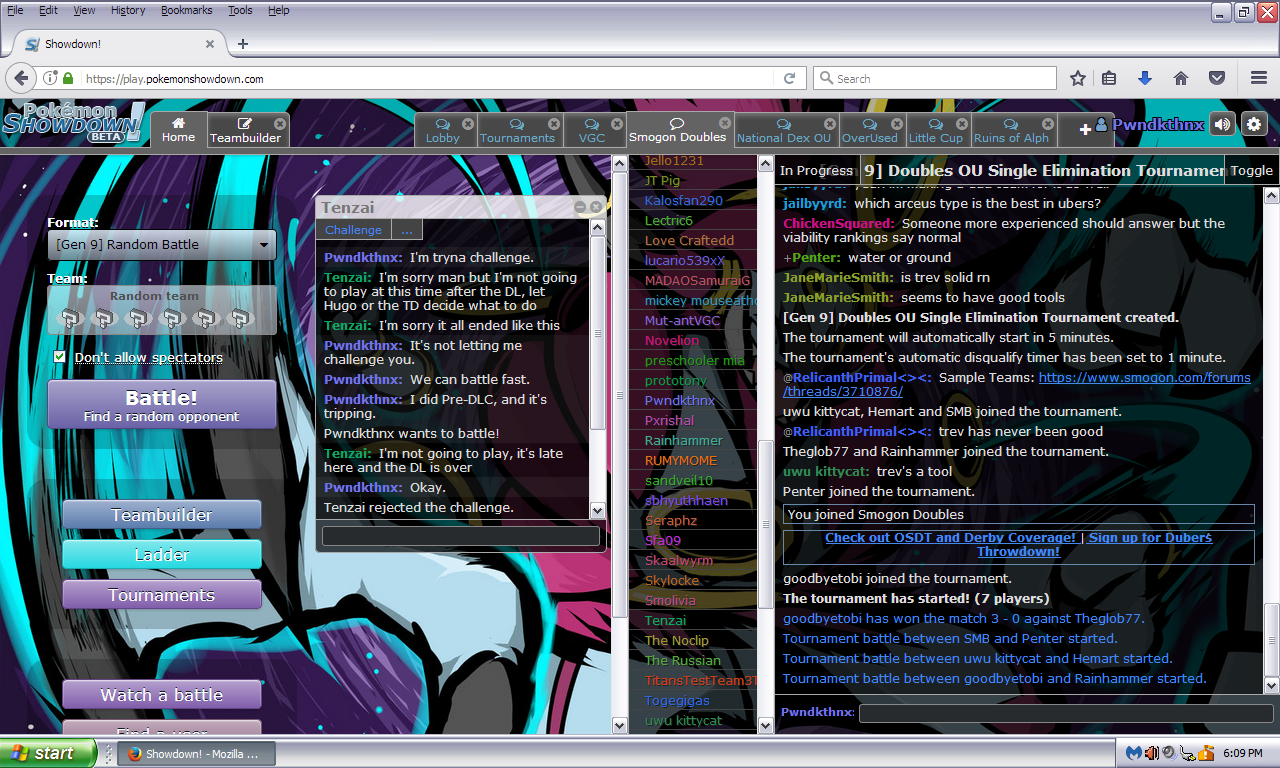Open the Tools menu in Firefox
Image resolution: width=1280 pixels, height=768 pixels.
(x=240, y=10)
